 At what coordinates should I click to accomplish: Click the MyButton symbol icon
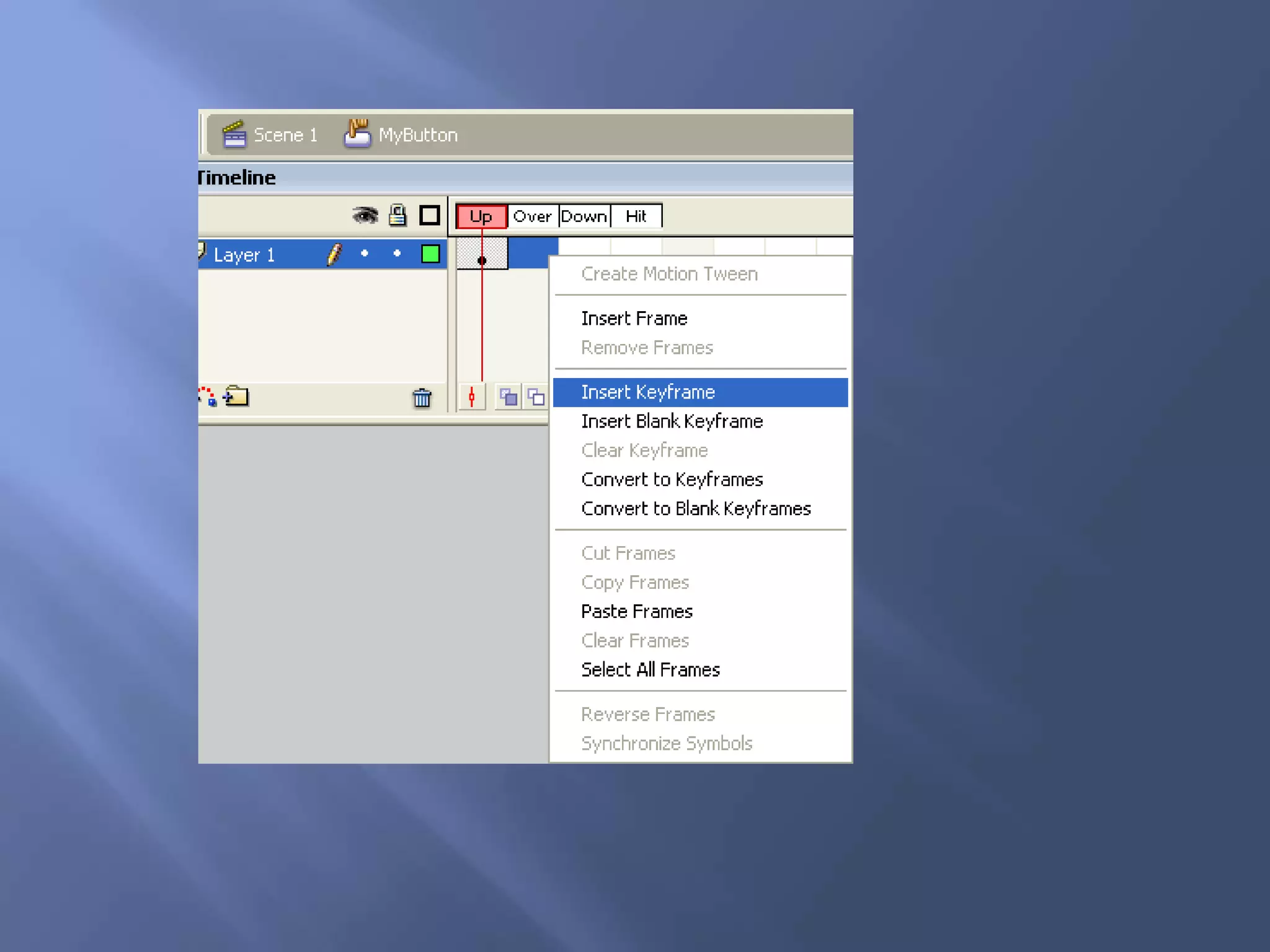pyautogui.click(x=357, y=133)
